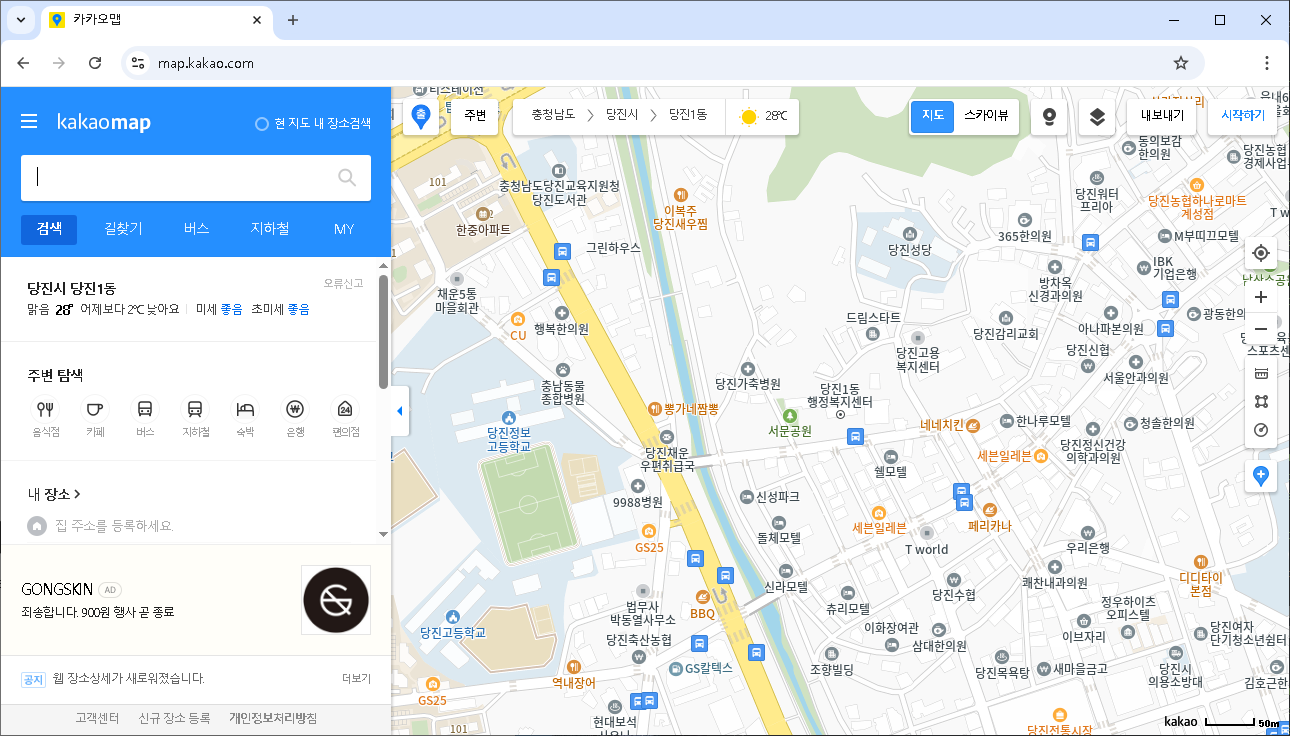Open the 충청남도 region selector

[x=553, y=116]
